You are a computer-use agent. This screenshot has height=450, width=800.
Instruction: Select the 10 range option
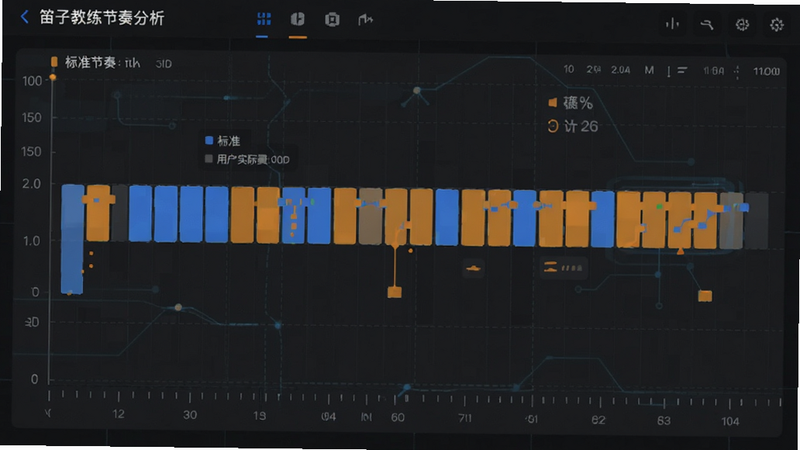point(569,69)
